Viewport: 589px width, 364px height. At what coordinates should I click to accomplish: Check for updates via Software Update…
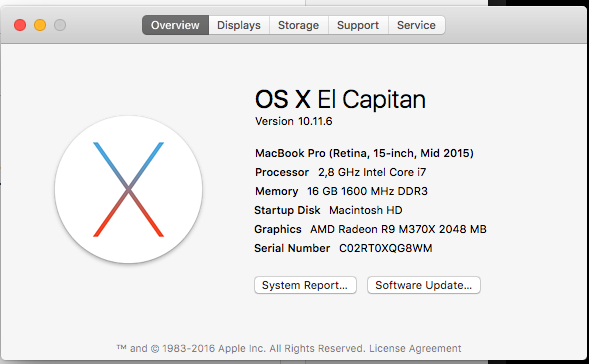tap(424, 285)
